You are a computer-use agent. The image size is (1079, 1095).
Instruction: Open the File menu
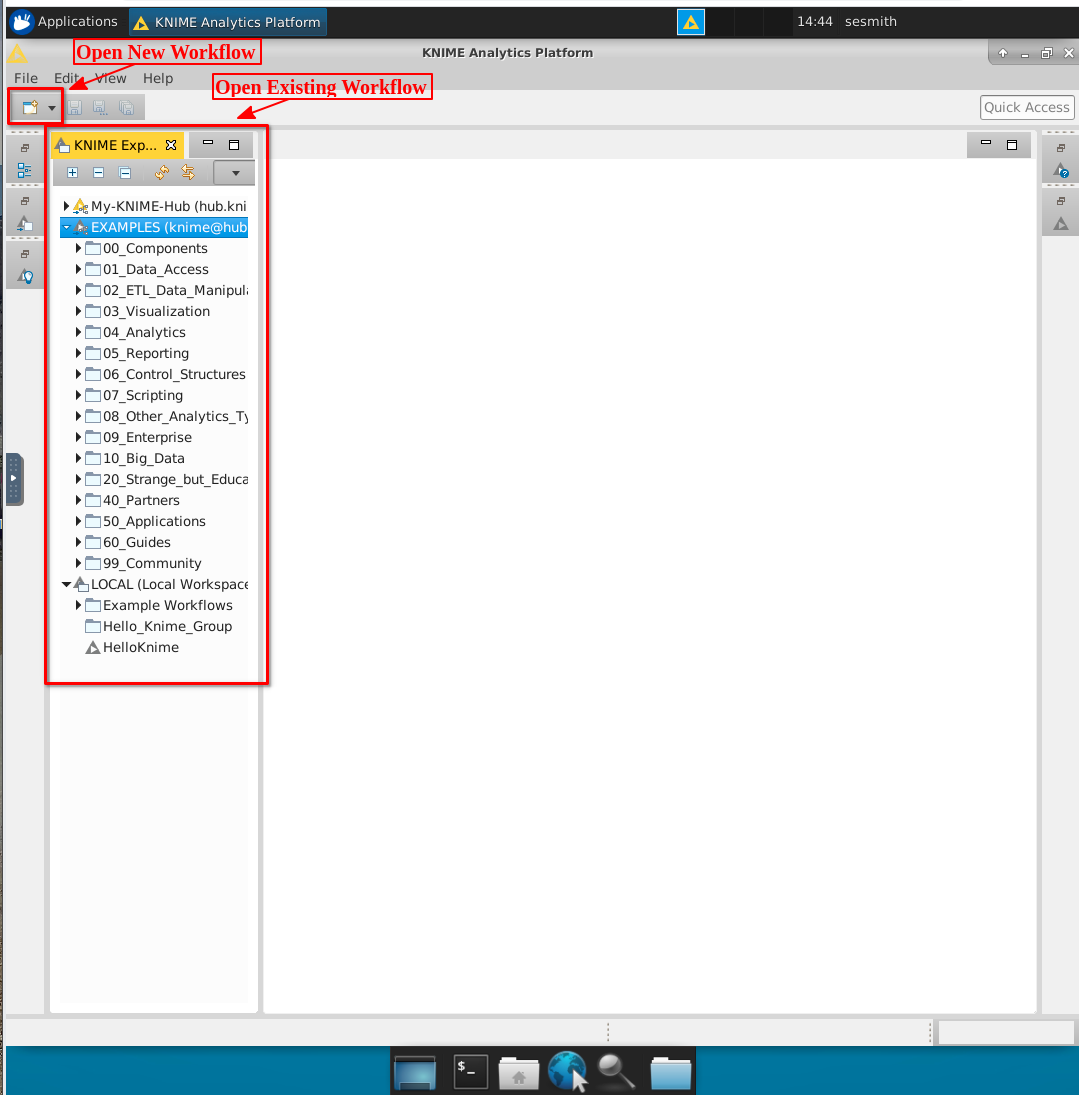point(26,78)
